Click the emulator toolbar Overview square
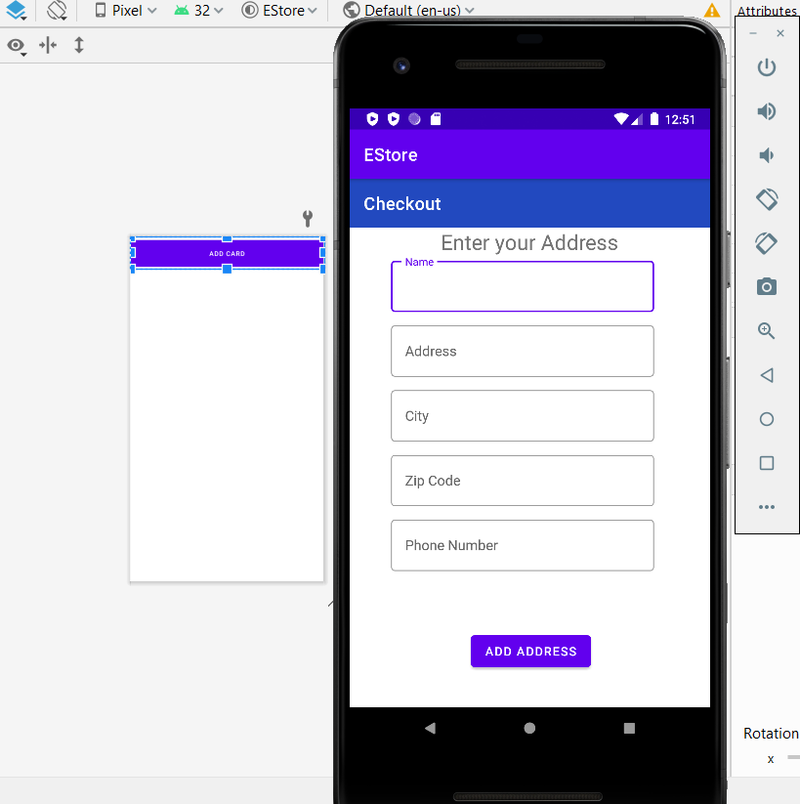The image size is (800, 804). [x=767, y=463]
